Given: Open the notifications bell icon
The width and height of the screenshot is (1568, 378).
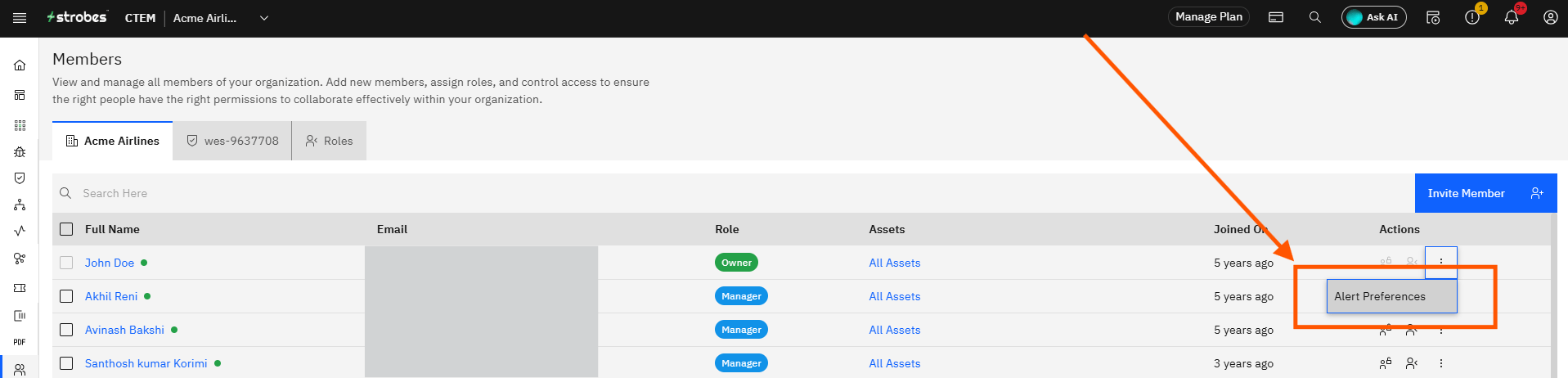Looking at the screenshot, I should click(1512, 17).
